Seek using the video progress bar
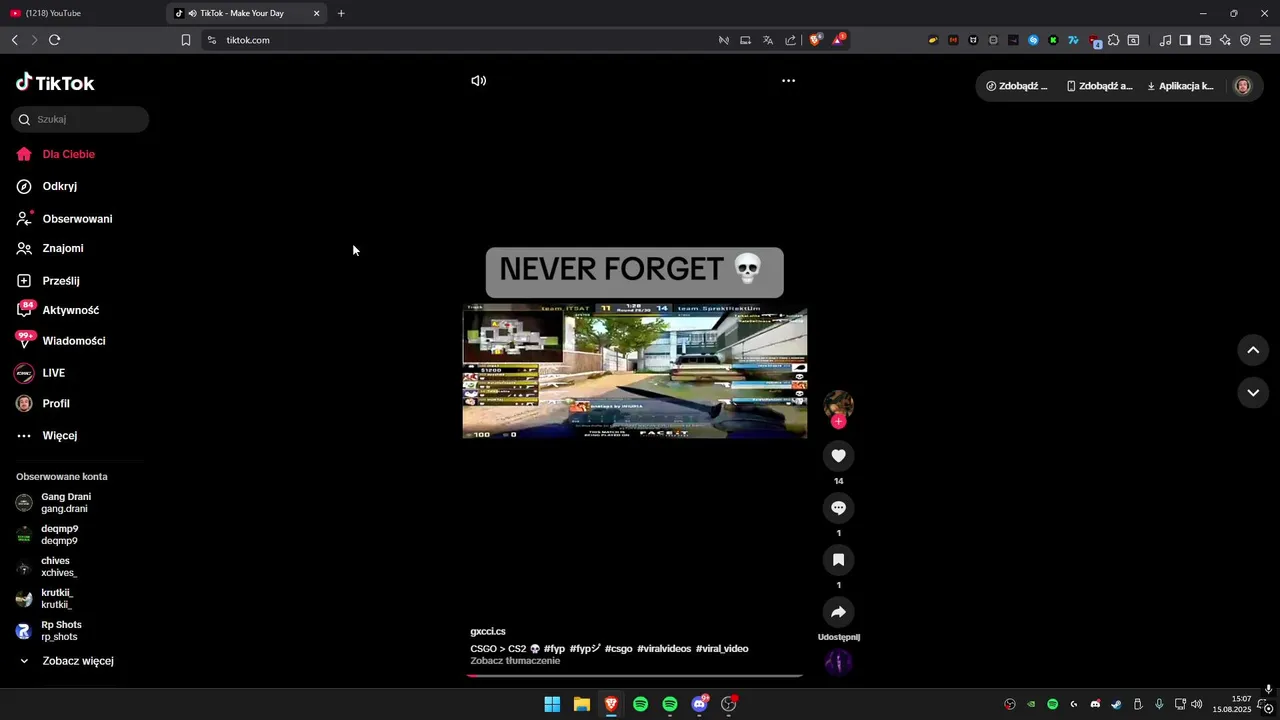Image resolution: width=1280 pixels, height=720 pixels. click(x=634, y=676)
